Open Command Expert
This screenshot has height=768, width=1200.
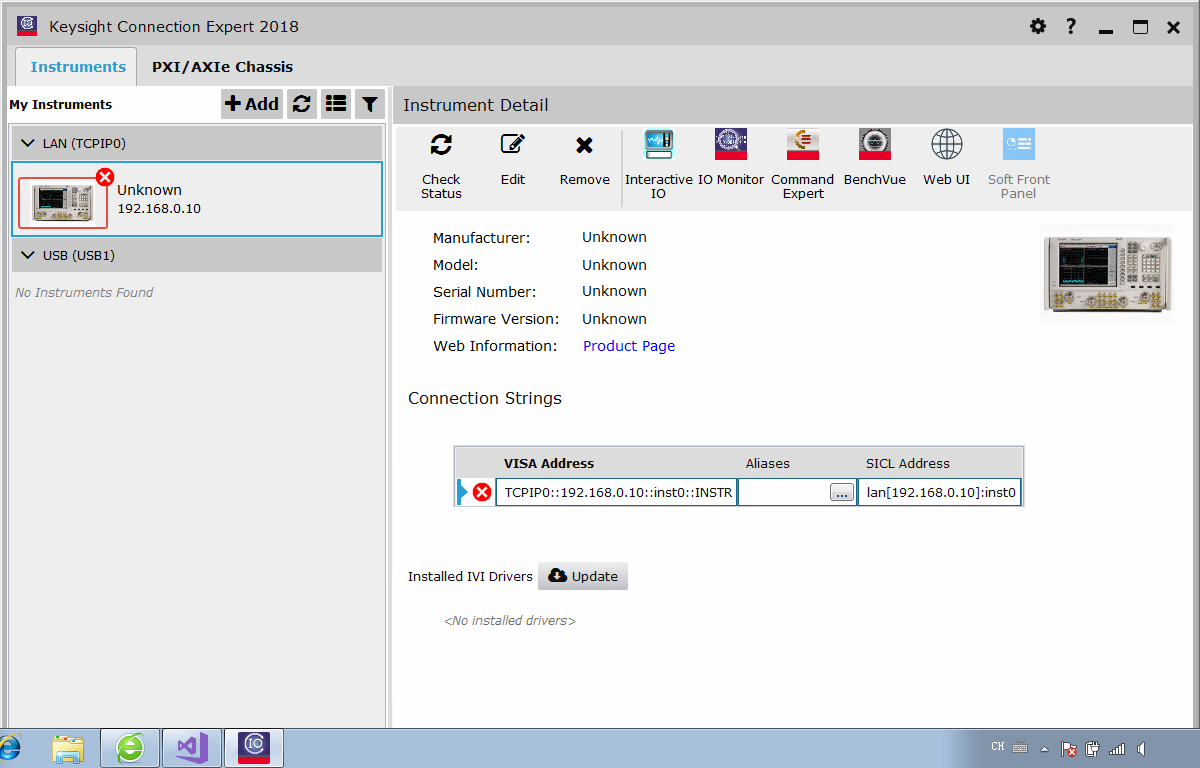tap(803, 144)
